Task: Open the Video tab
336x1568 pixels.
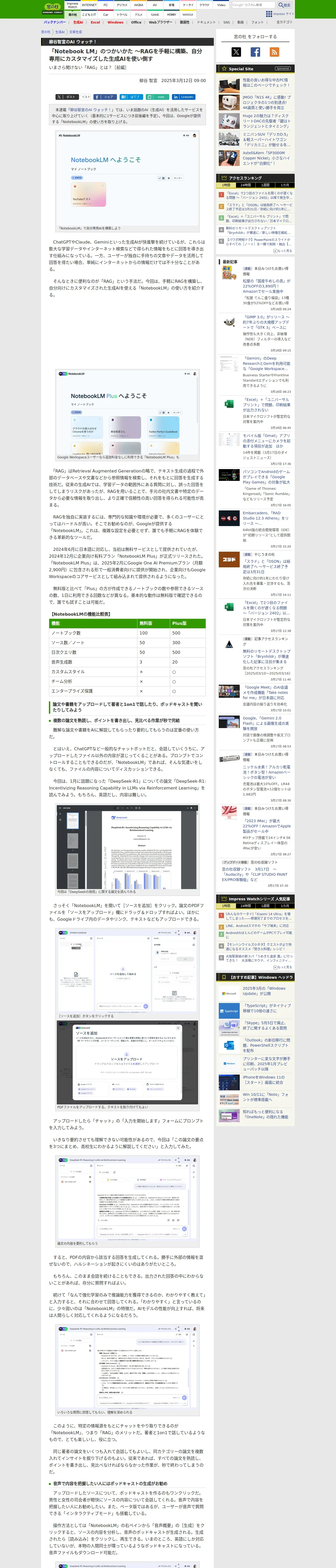Action: click(x=221, y=5)
